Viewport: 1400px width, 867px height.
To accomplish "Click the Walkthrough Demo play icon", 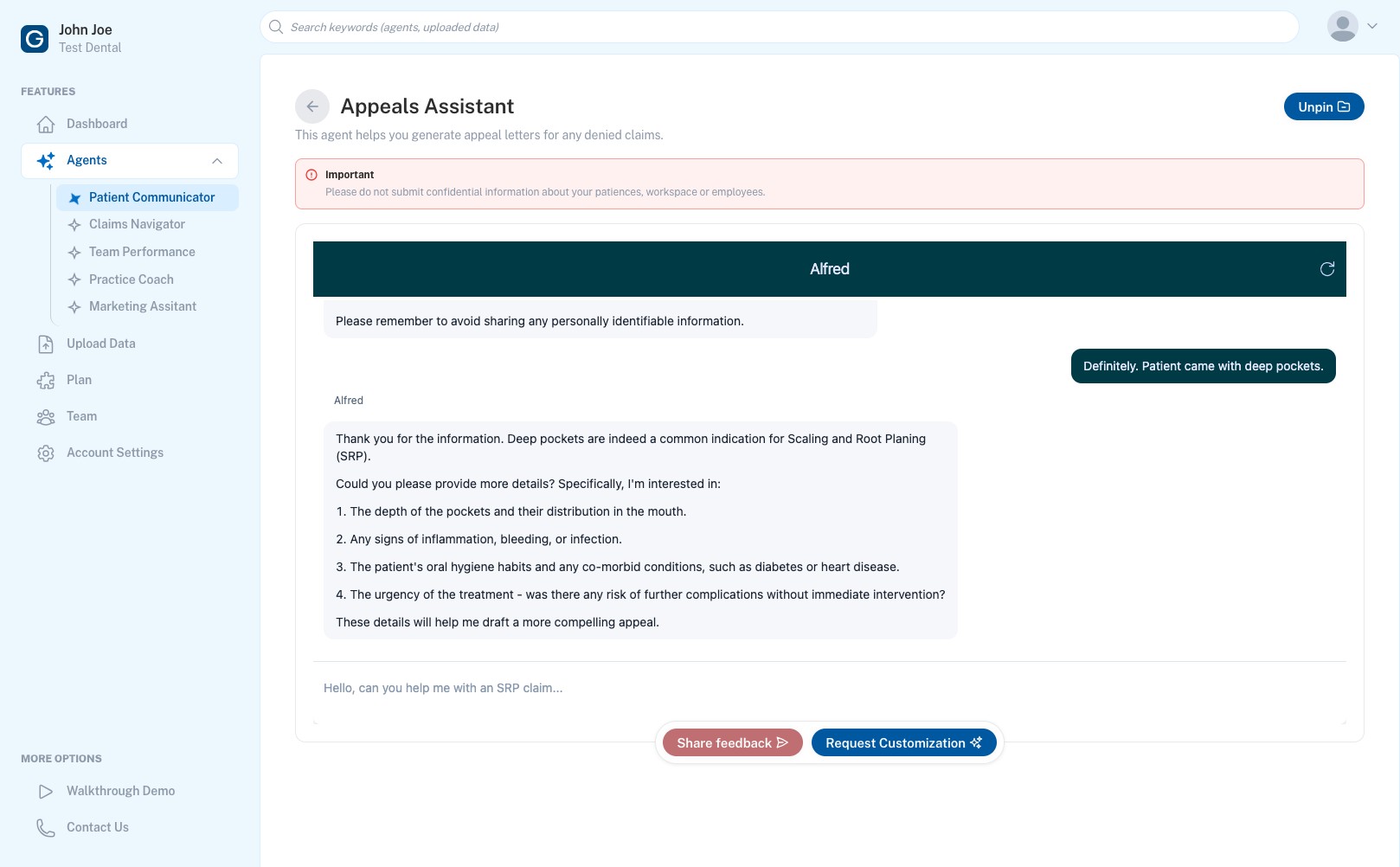I will [x=46, y=792].
